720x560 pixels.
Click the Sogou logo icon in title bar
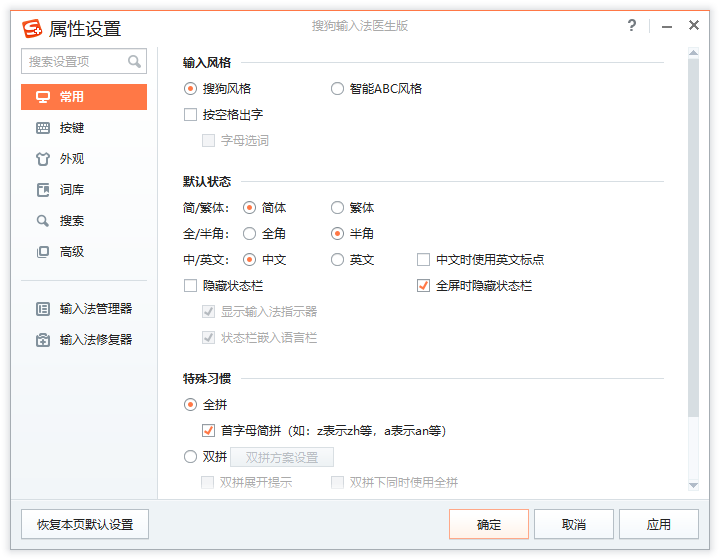pos(32,28)
